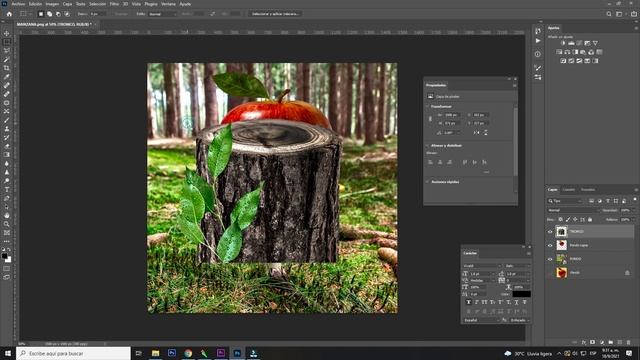The height and width of the screenshot is (360, 640).
Task: Toggle the layer filtering switch
Action: click(635, 200)
